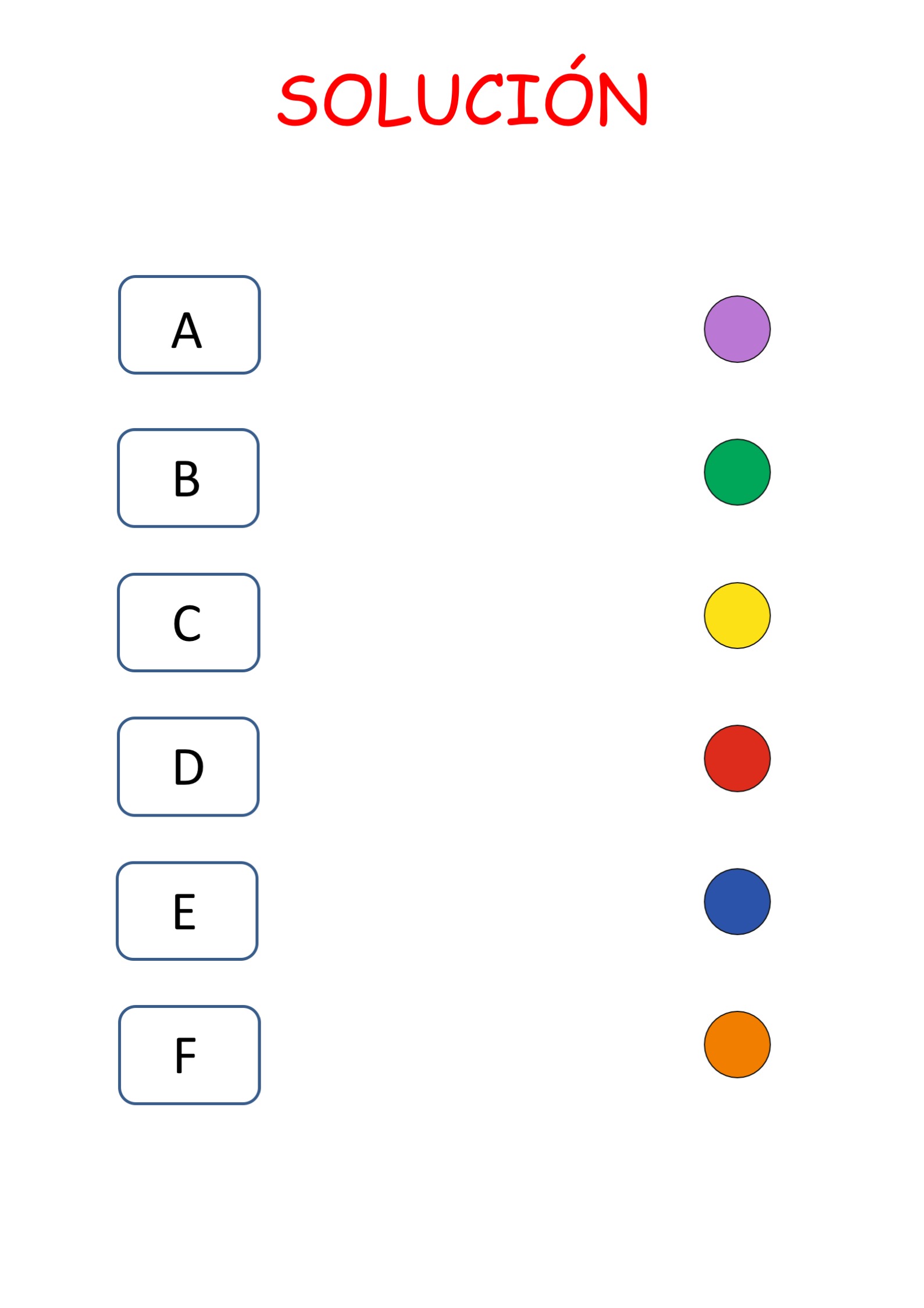Image resolution: width=924 pixels, height=1308 pixels.
Task: Click the letter C in the red title
Action: (x=484, y=101)
